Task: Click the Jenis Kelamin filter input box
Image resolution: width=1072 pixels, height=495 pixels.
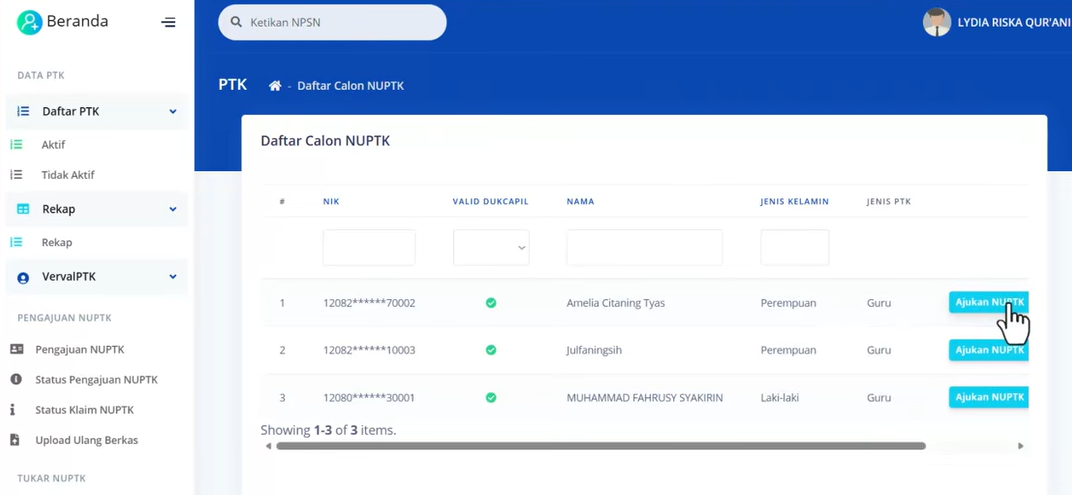Action: [x=795, y=248]
